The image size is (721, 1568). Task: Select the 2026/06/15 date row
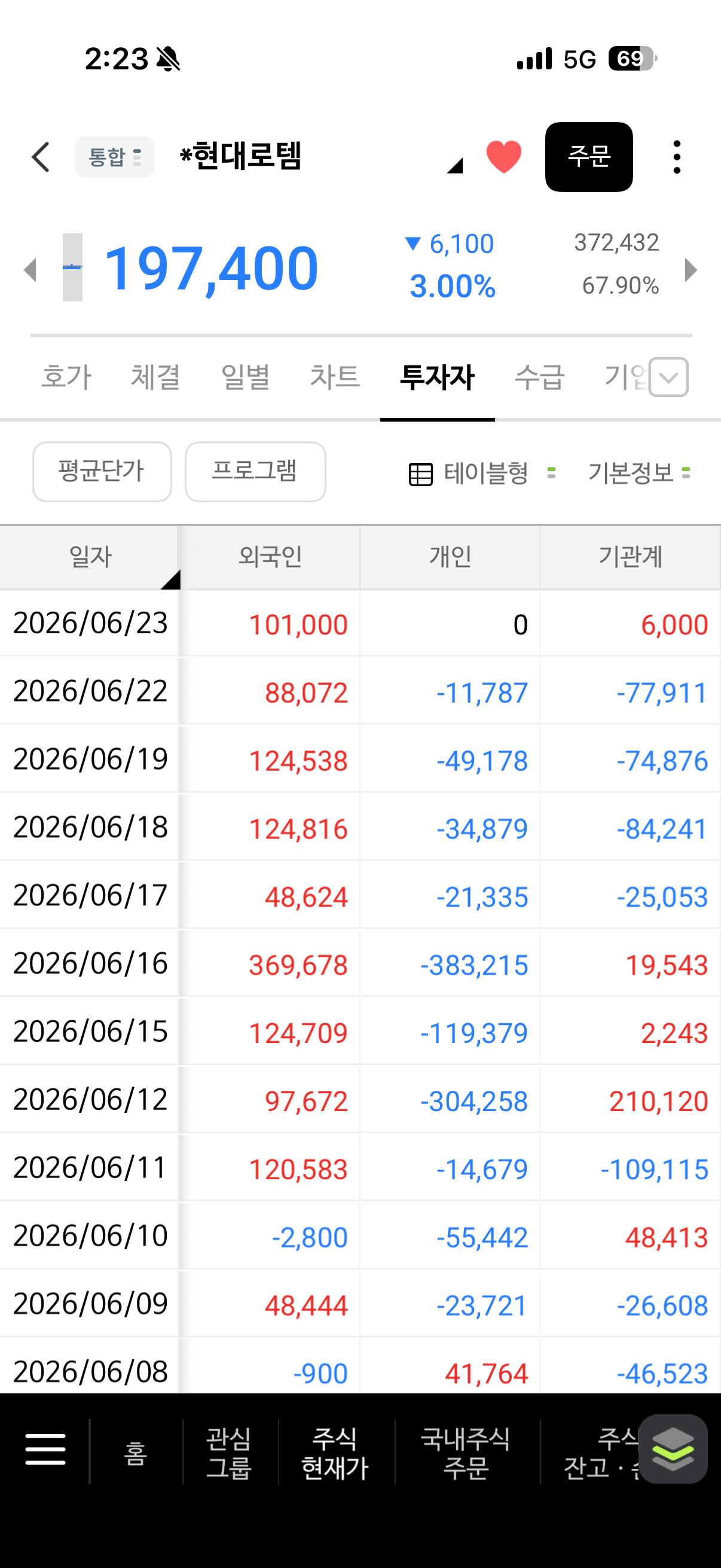pos(90,1032)
